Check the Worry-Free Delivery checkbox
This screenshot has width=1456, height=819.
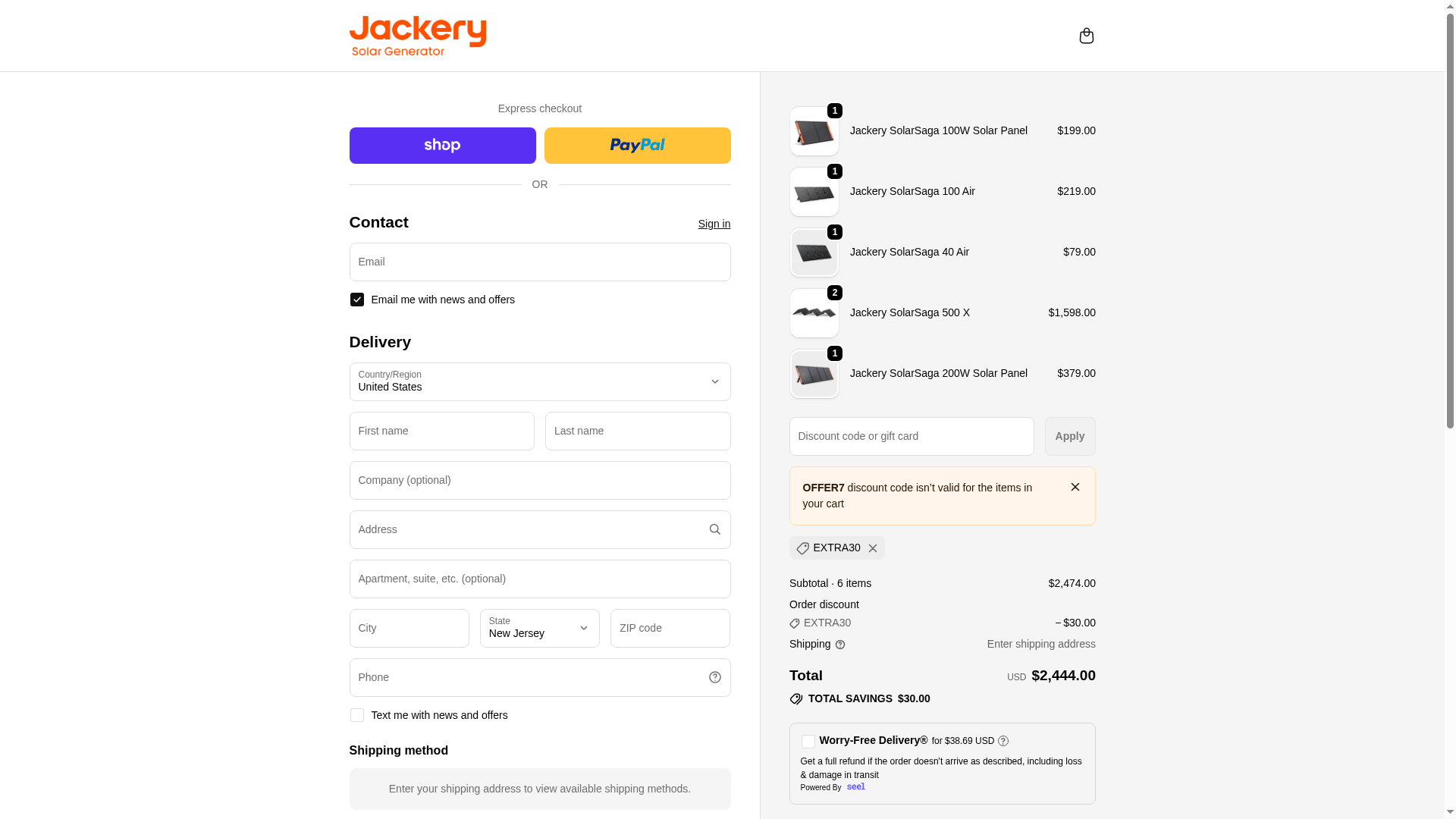pos(808,742)
